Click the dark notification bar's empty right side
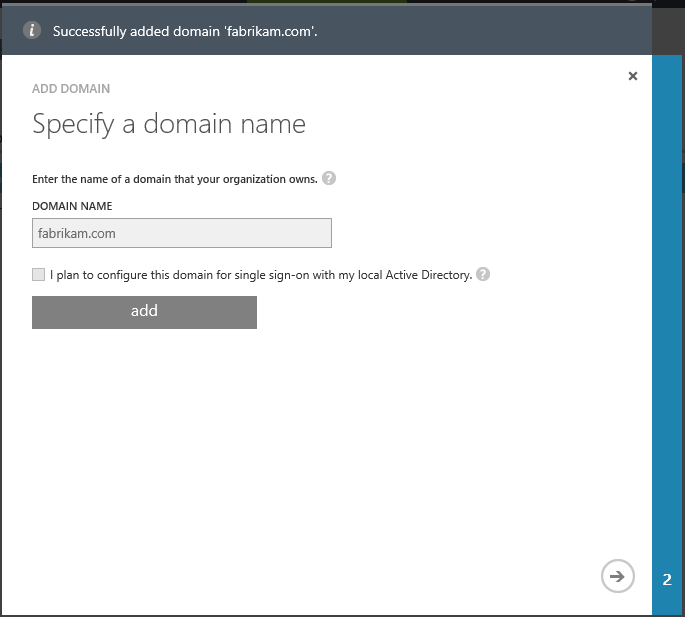 (500, 31)
